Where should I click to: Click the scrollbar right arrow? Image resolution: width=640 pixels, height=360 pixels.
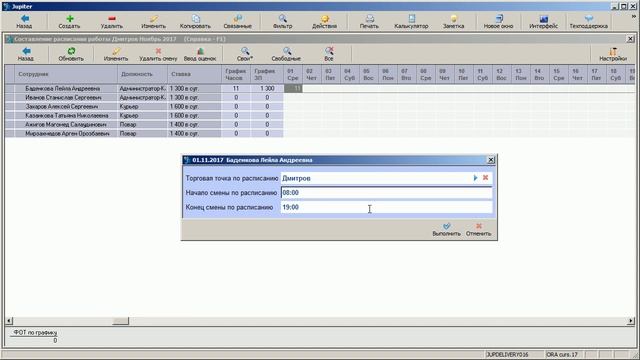click(x=631, y=321)
